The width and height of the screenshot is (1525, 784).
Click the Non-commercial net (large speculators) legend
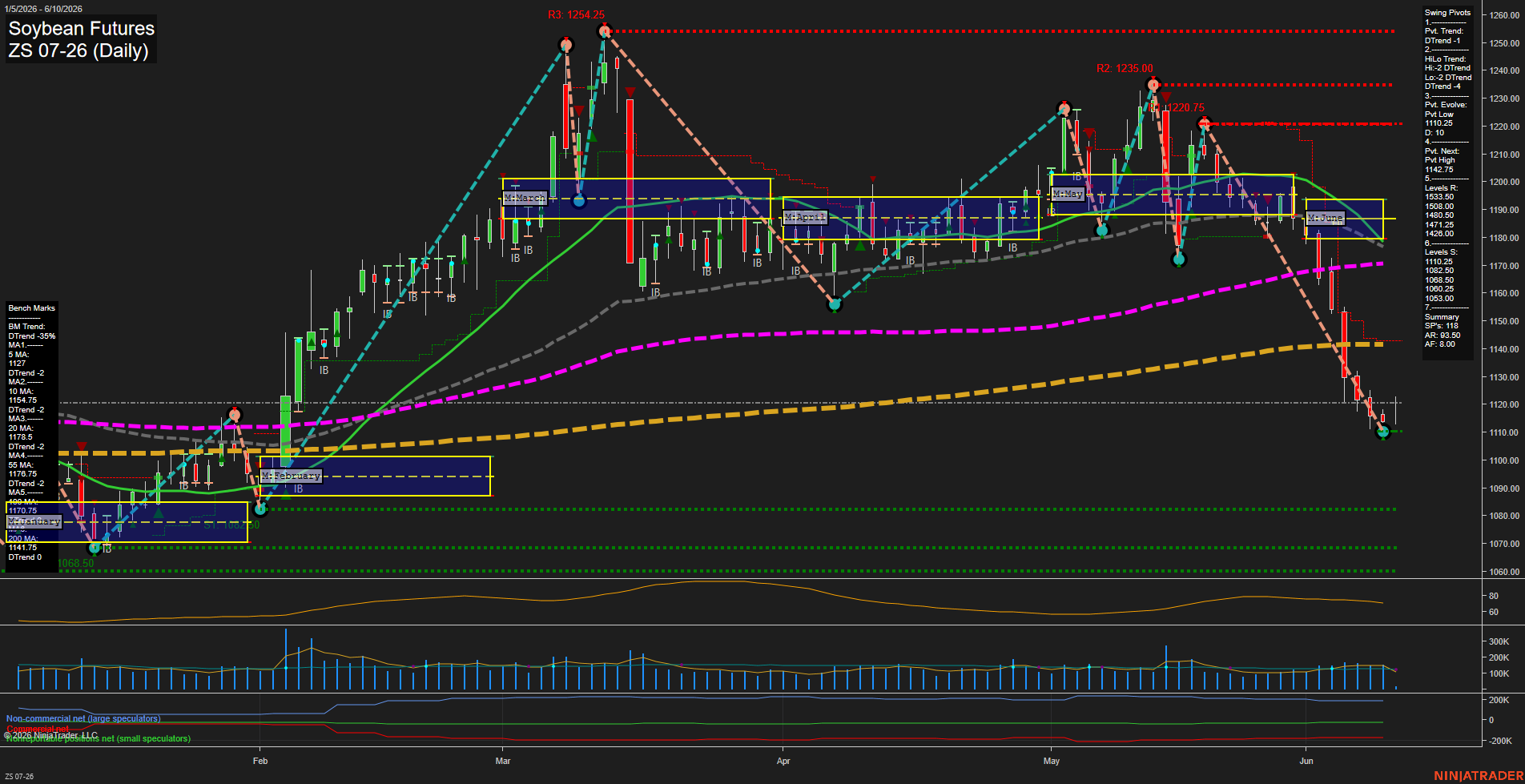[83, 718]
